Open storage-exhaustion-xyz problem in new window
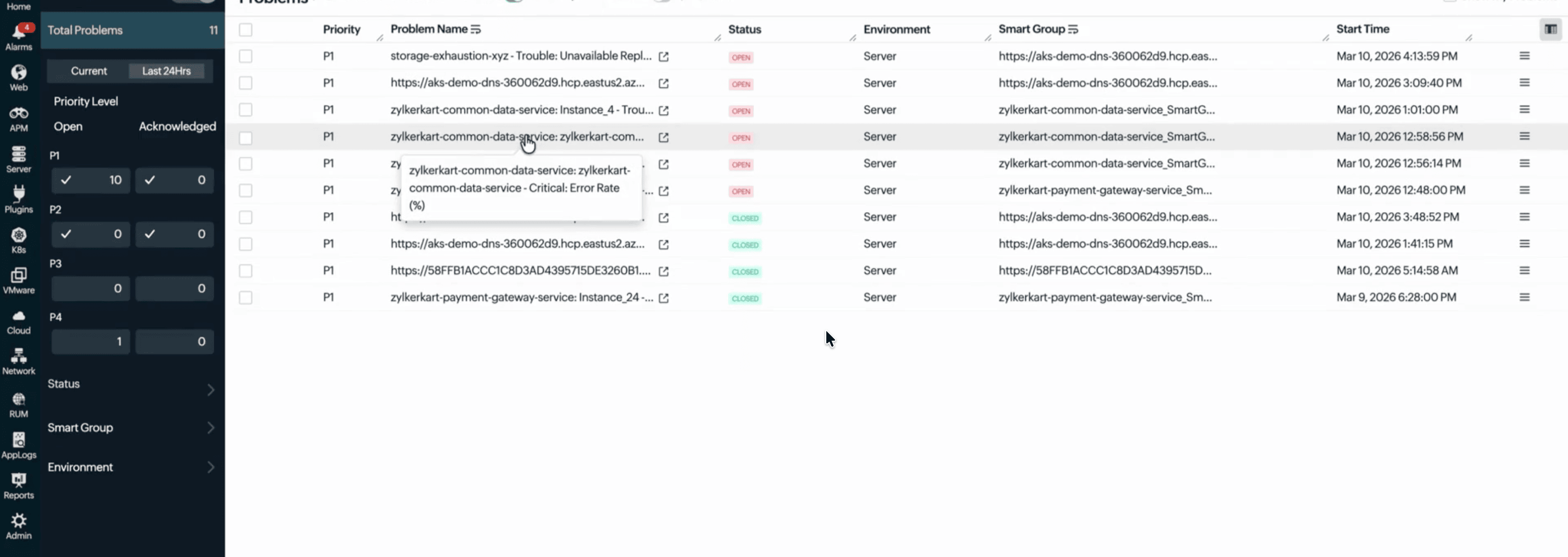This screenshot has height=557, width=1568. pyautogui.click(x=663, y=56)
